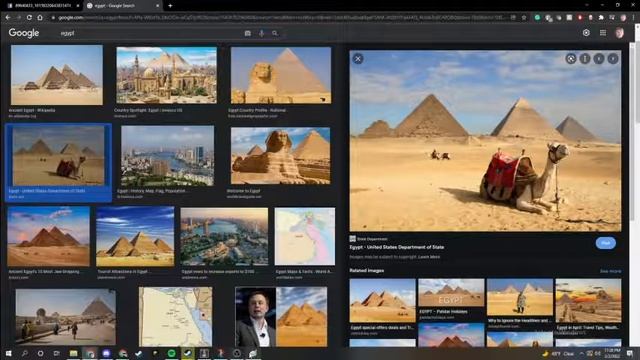Click the Google logo
This screenshot has width=640, height=360.
pyautogui.click(x=24, y=33)
